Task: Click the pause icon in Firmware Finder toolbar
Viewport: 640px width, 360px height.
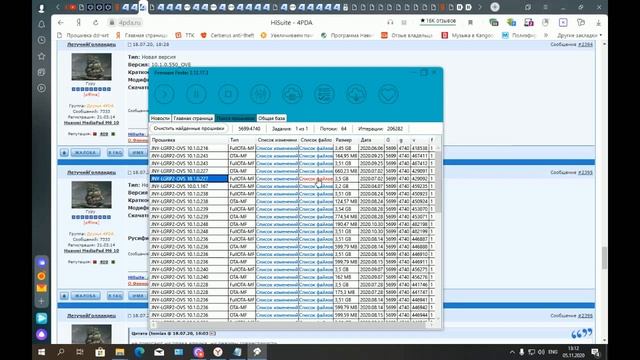Action: (196, 94)
